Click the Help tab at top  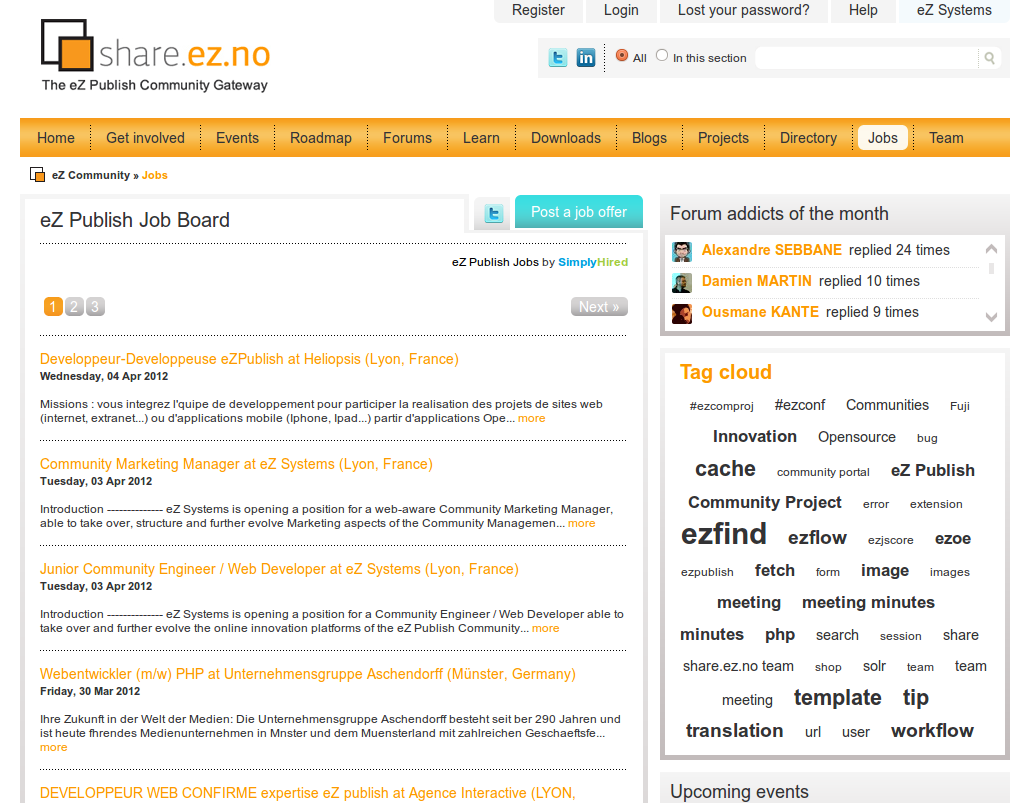coord(863,11)
